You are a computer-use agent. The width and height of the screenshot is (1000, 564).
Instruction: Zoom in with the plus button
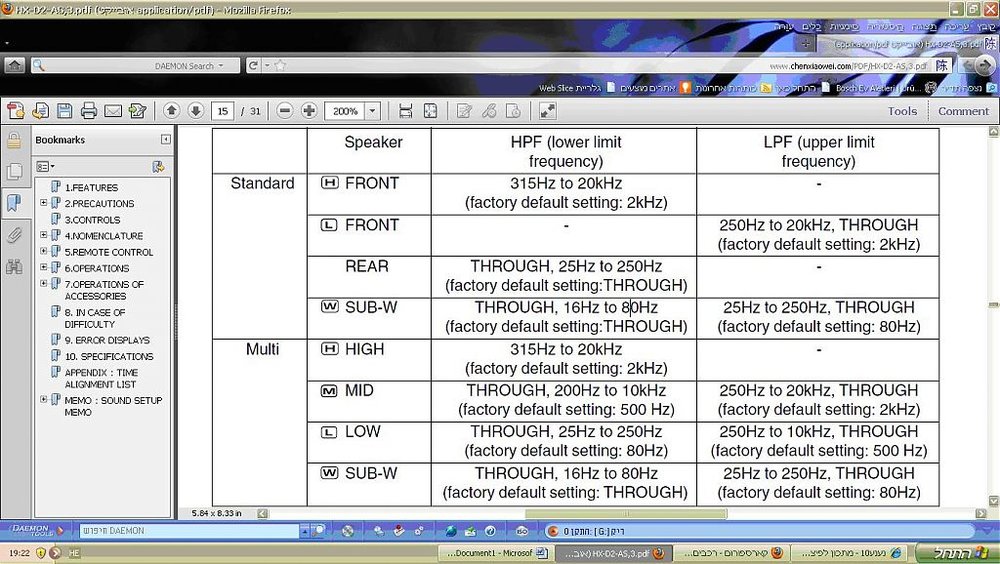click(x=309, y=111)
